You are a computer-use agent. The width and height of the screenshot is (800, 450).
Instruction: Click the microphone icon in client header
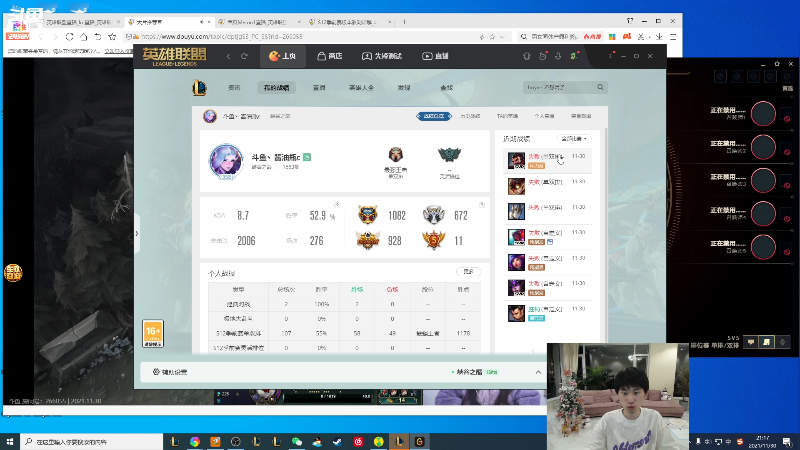click(x=558, y=56)
